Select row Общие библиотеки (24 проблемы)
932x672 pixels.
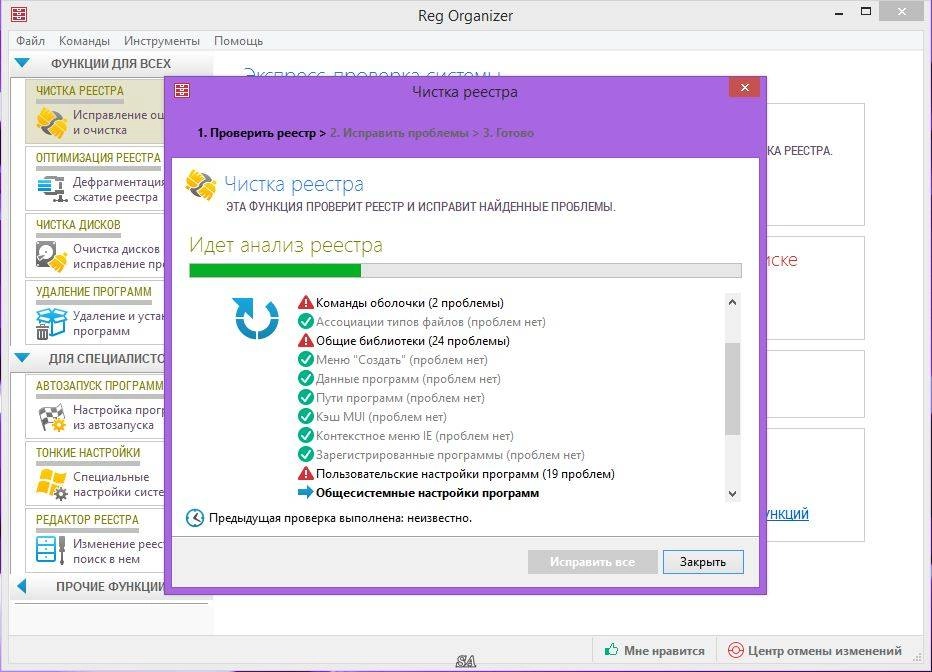[x=413, y=341]
